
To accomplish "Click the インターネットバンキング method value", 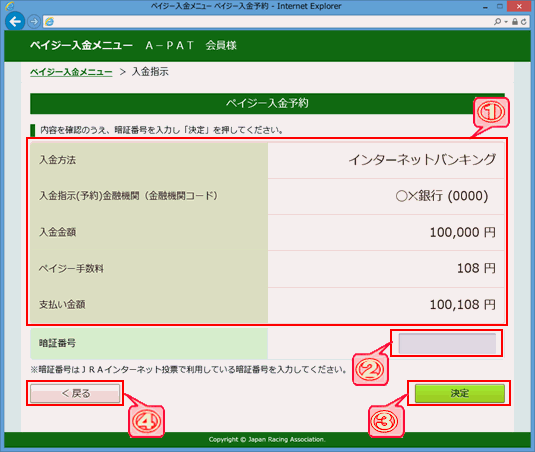I will (x=422, y=160).
